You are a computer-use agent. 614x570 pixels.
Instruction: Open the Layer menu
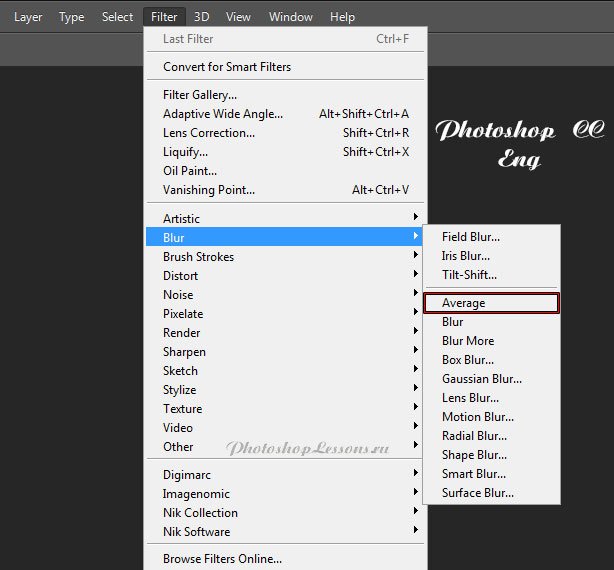pos(28,17)
